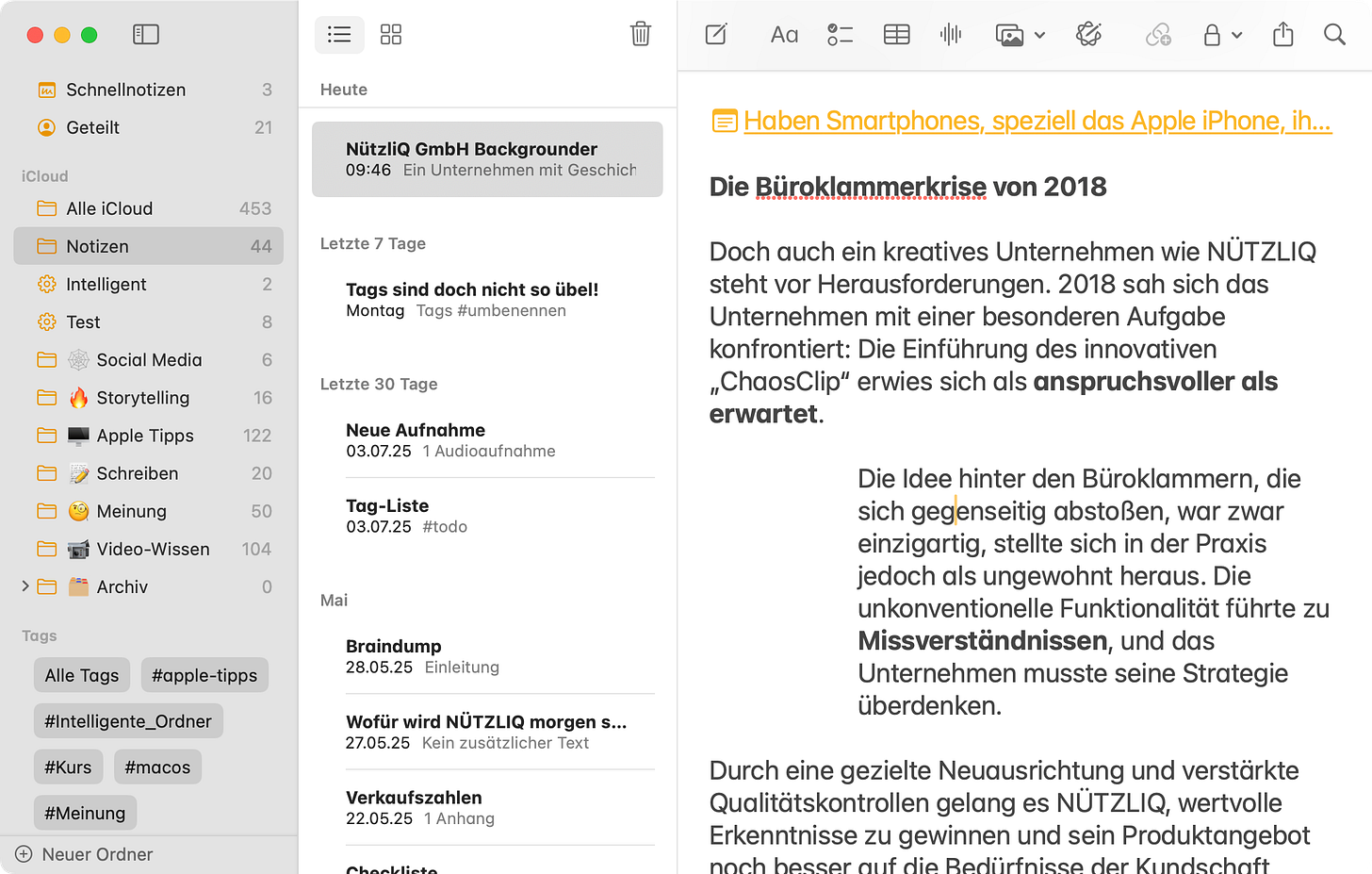Open the Storytelling folder

[x=149, y=397]
